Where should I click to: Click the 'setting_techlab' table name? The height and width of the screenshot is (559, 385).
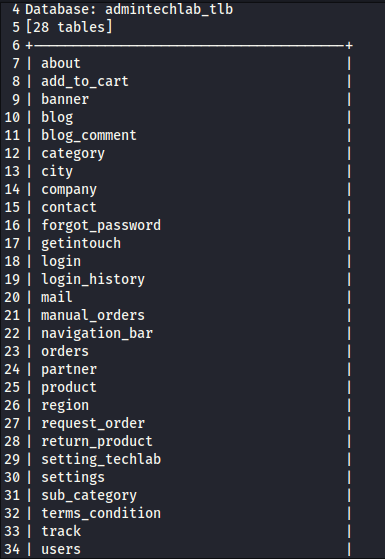pos(101,459)
